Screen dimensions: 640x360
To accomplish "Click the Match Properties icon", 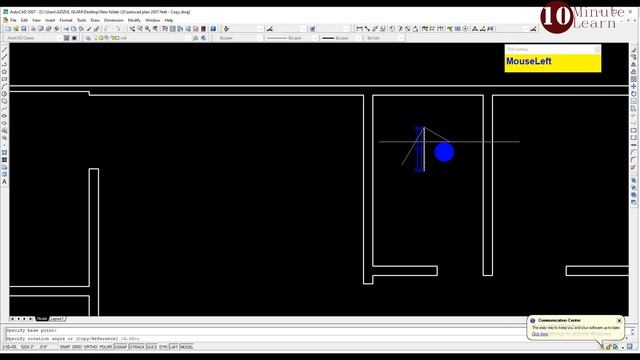I will [x=89, y=29].
